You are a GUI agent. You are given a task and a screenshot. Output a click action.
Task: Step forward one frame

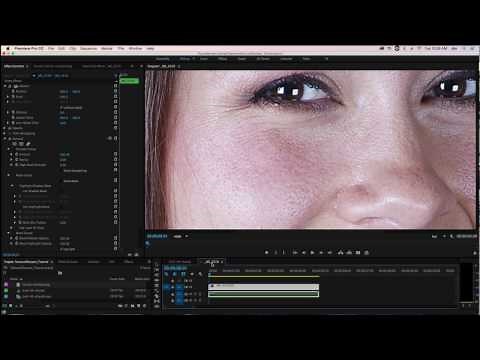tap(321, 253)
